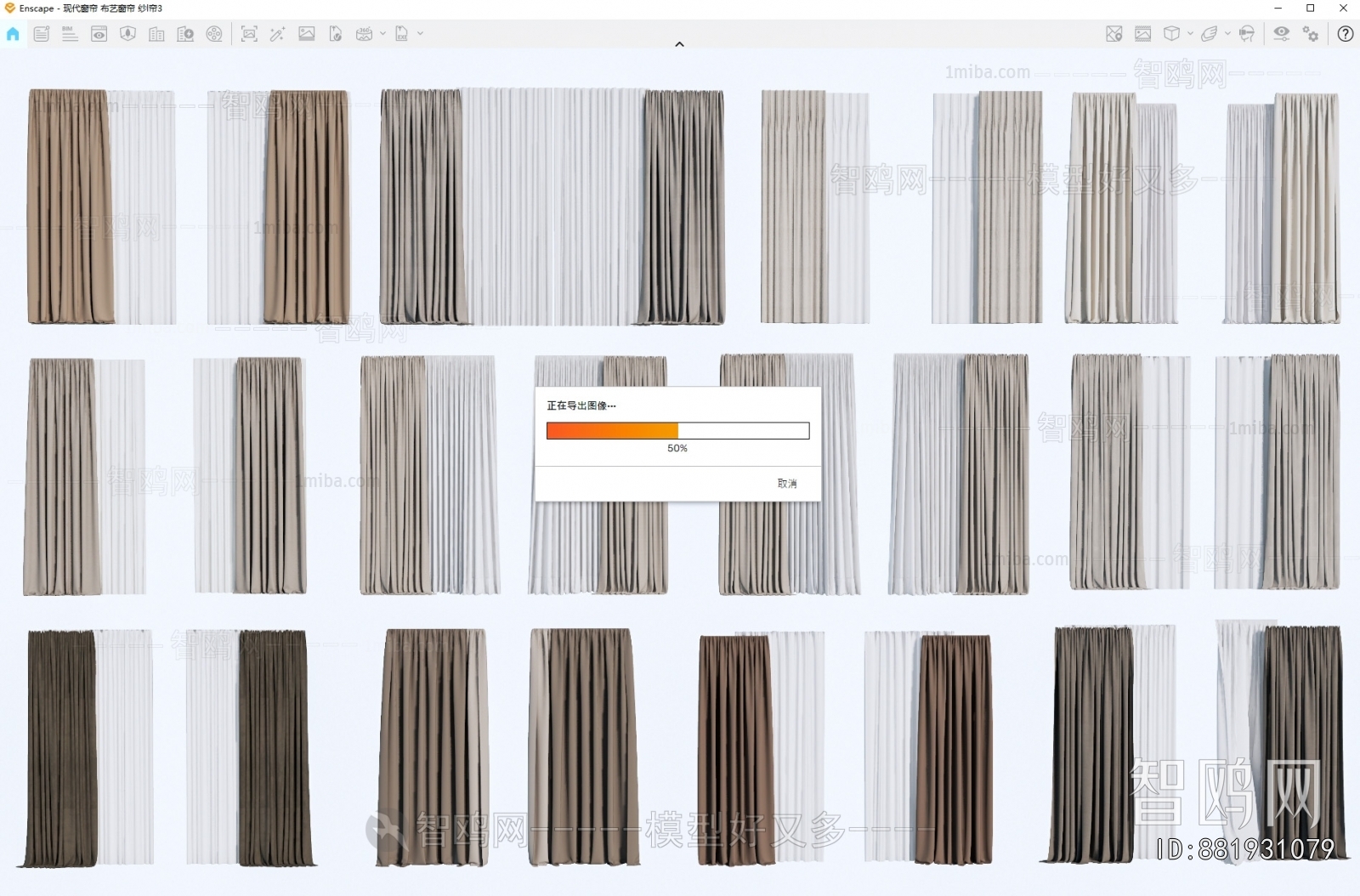Open the video editor film reel tool

pyautogui.click(x=214, y=35)
